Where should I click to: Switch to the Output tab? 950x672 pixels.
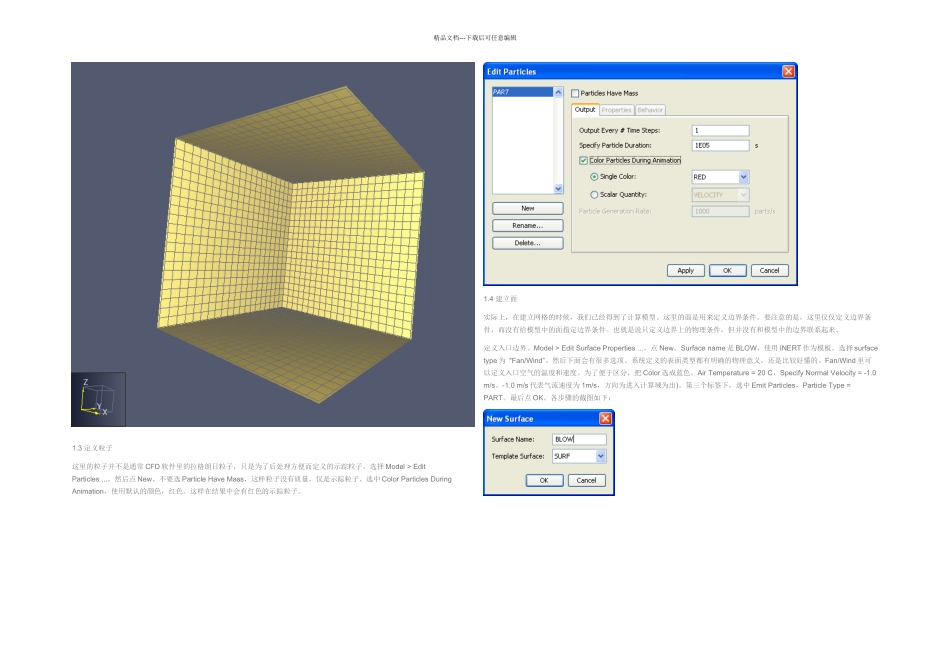pyautogui.click(x=585, y=110)
